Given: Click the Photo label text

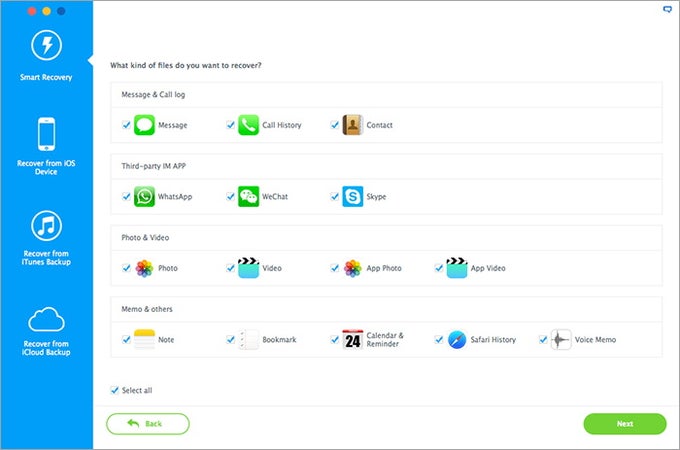Looking at the screenshot, I should 168,268.
